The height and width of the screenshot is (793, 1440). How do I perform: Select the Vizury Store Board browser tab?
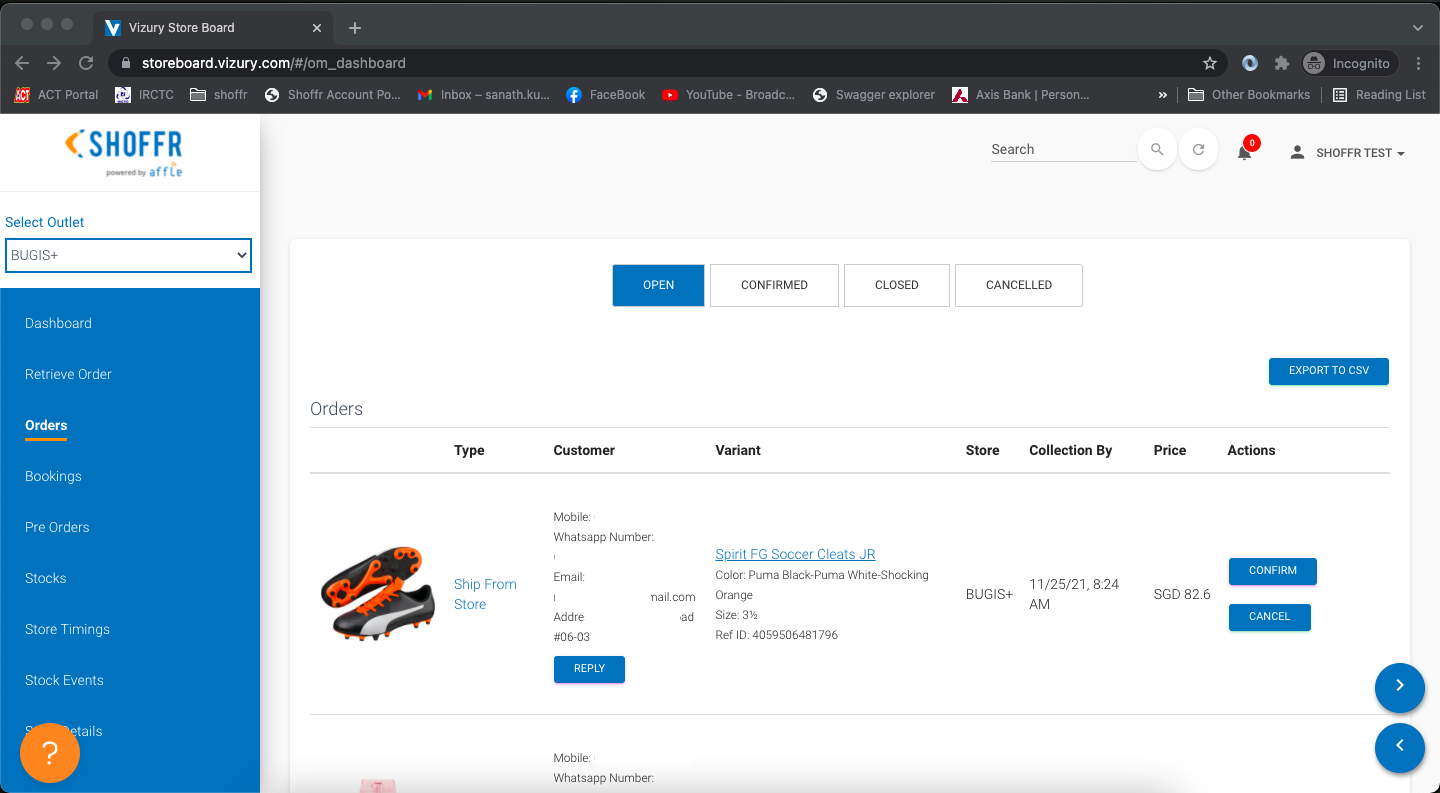[215, 28]
